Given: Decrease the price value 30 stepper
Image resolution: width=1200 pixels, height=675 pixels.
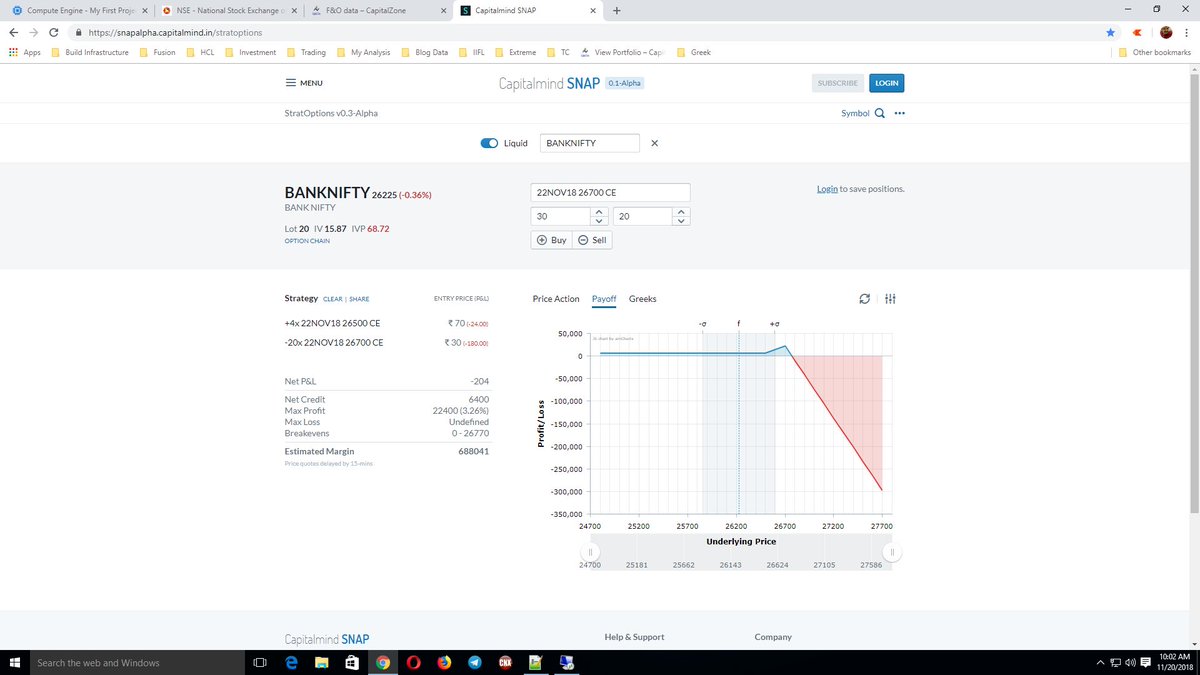Looking at the screenshot, I should 599,221.
